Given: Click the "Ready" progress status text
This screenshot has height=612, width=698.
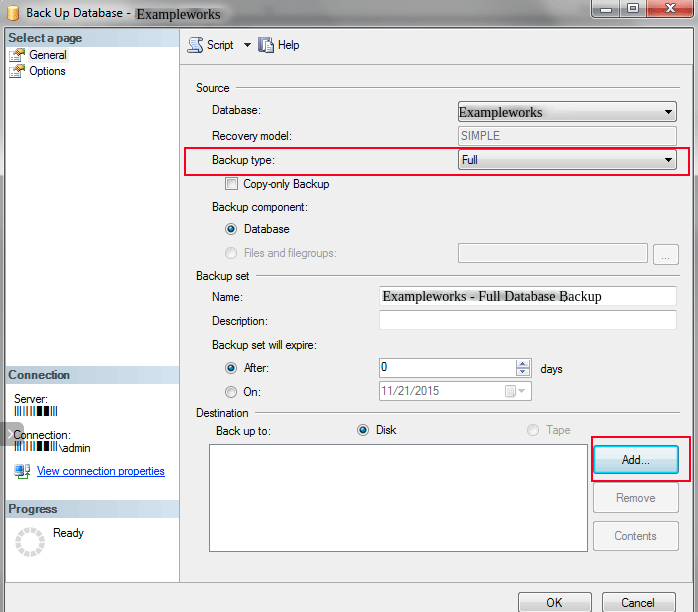Looking at the screenshot, I should click(68, 533).
